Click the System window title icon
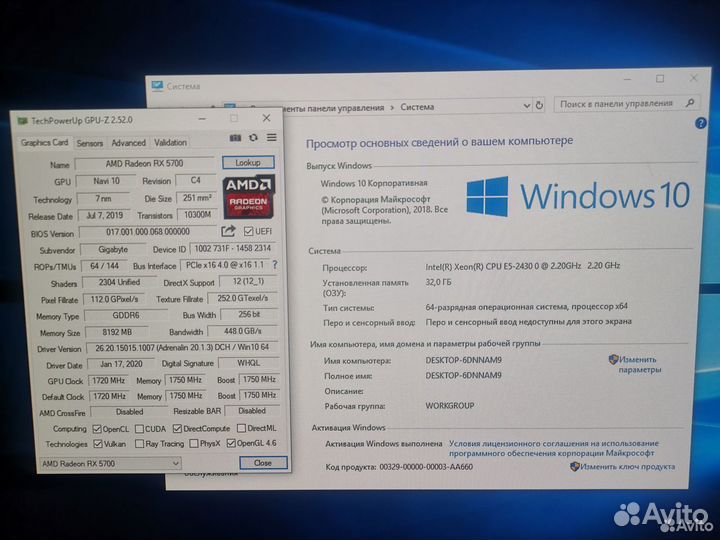Image resolution: width=720 pixels, height=540 pixels. pos(158,86)
